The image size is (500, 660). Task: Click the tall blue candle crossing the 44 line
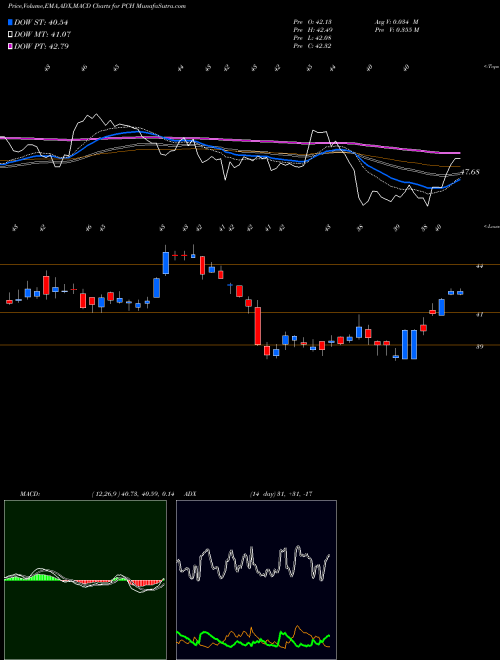pos(166,263)
